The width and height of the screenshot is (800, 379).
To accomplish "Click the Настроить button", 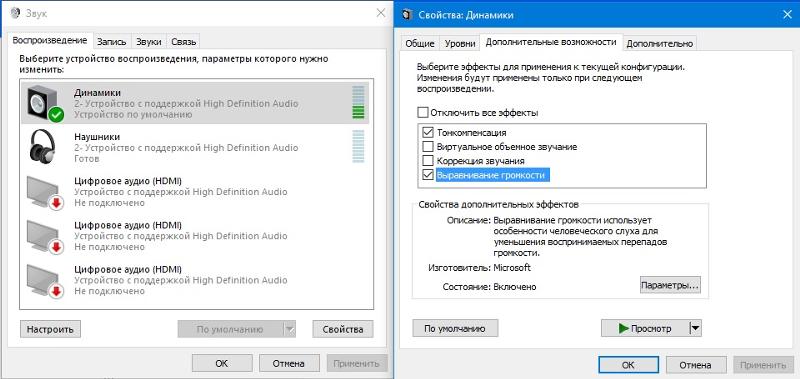I will click(50, 329).
